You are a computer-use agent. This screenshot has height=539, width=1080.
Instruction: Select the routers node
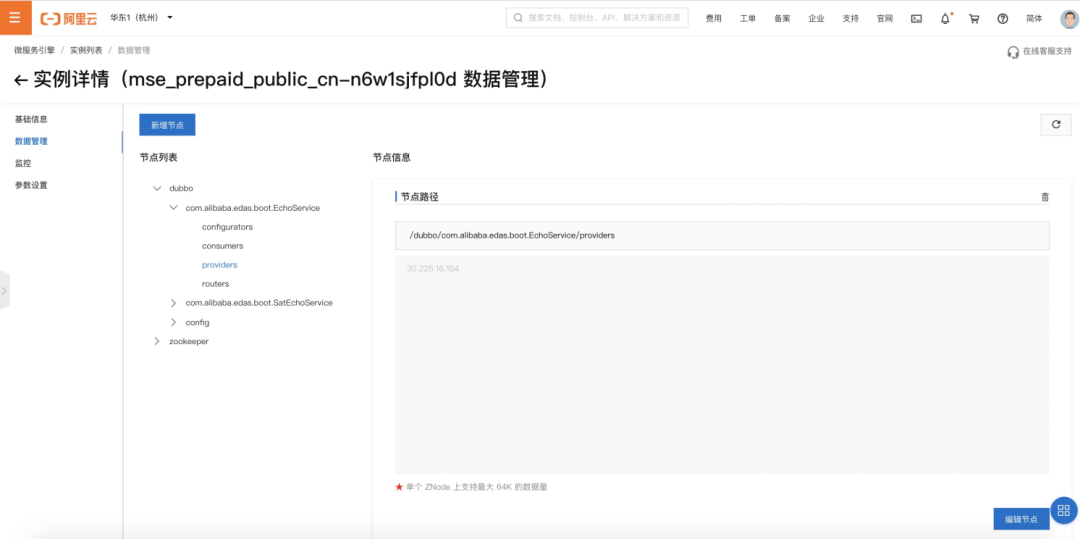[x=216, y=284]
